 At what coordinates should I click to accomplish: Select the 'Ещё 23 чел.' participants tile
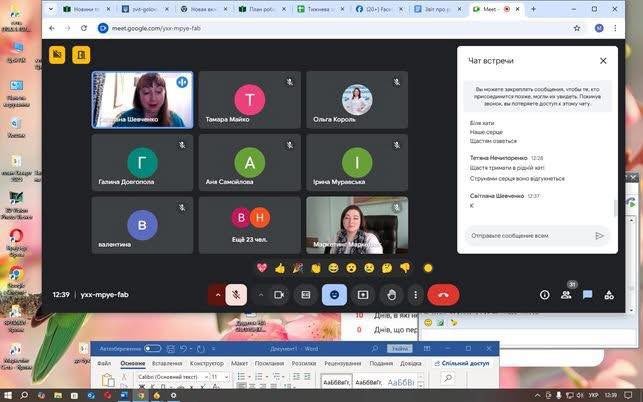[x=249, y=225]
